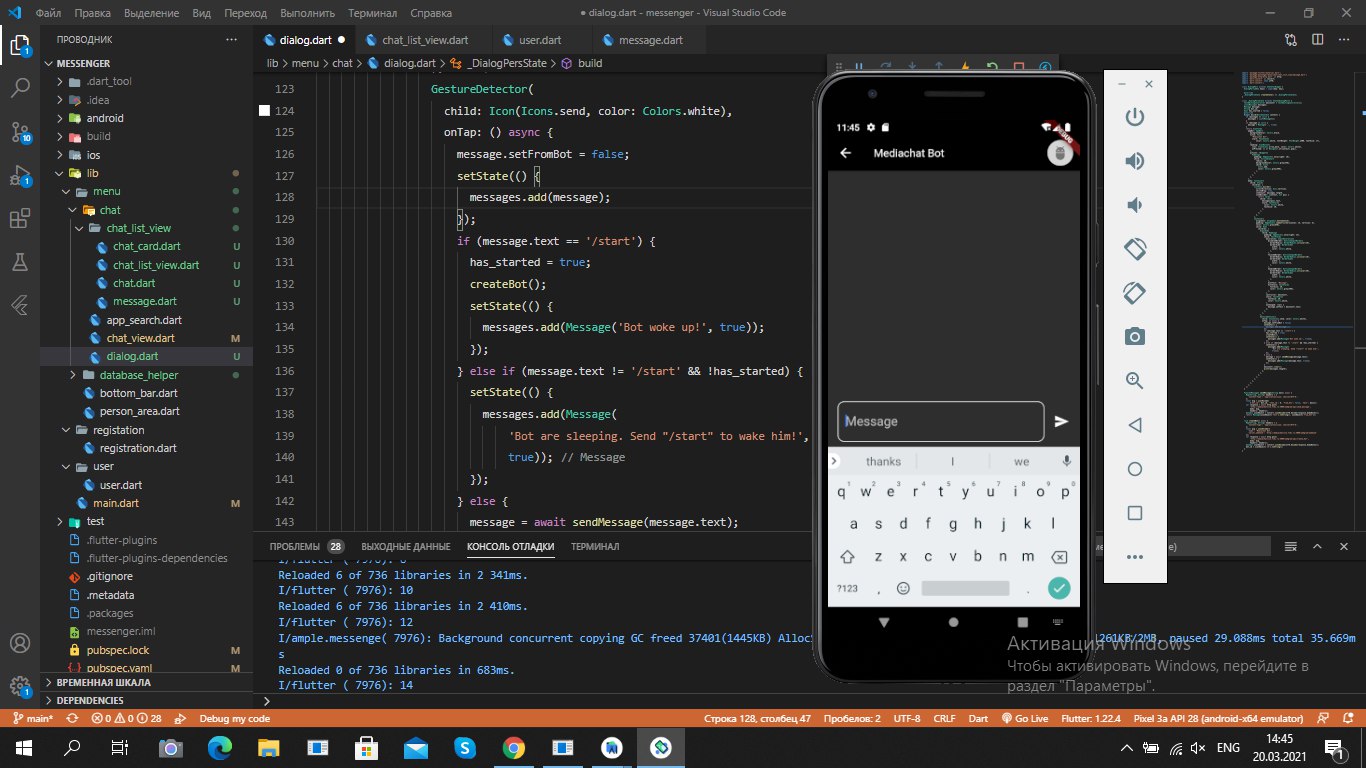Open Source Control view with 10 badge
Image resolution: width=1366 pixels, height=768 pixels.
tap(20, 132)
